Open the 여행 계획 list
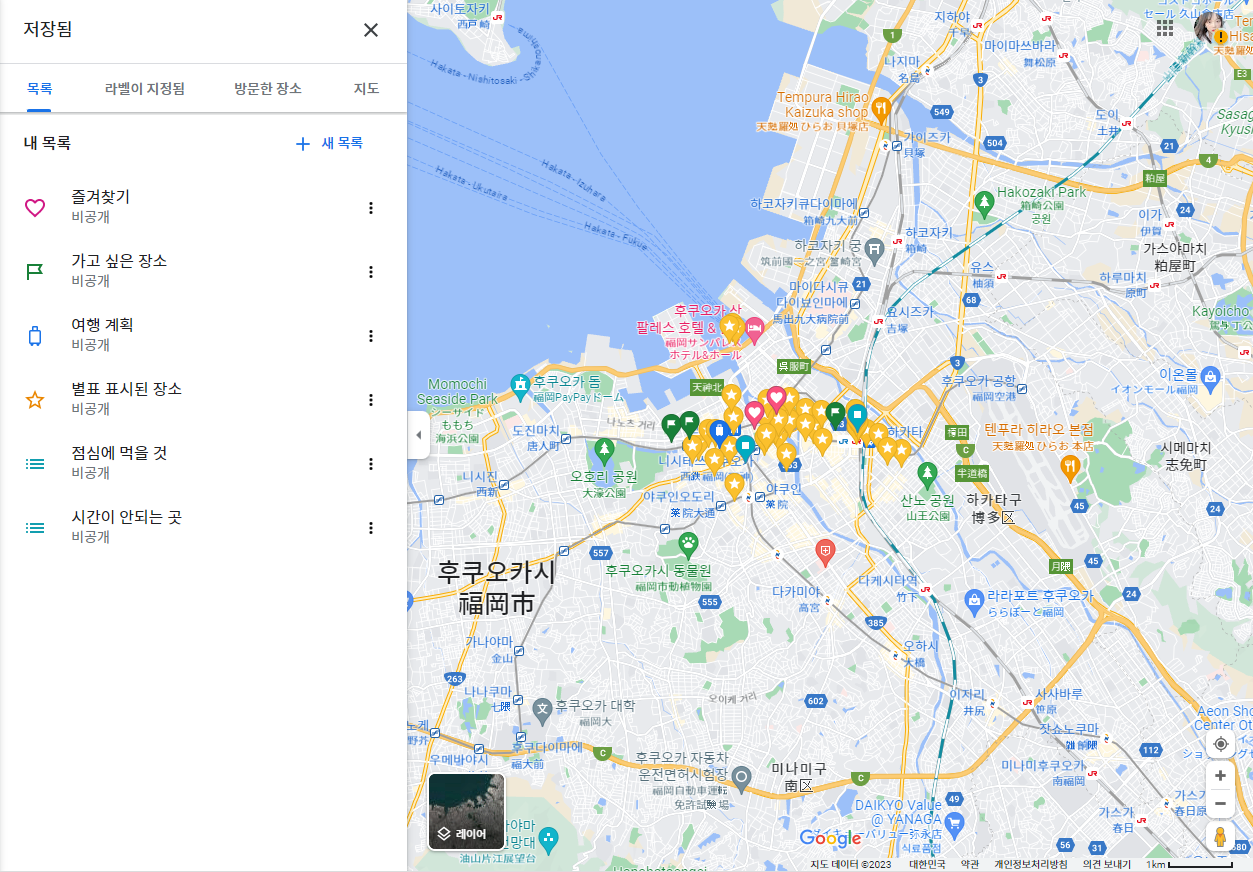Viewport: 1253px width, 872px height. (x=203, y=335)
